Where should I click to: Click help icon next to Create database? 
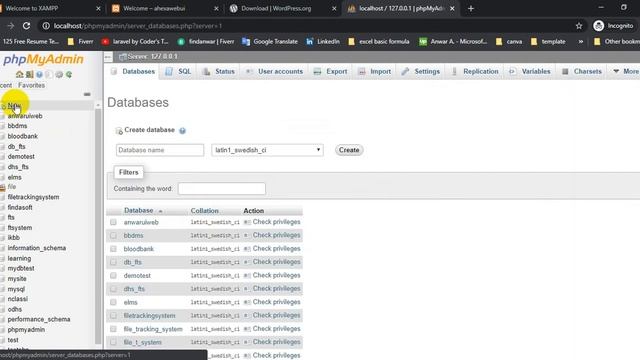tap(182, 131)
